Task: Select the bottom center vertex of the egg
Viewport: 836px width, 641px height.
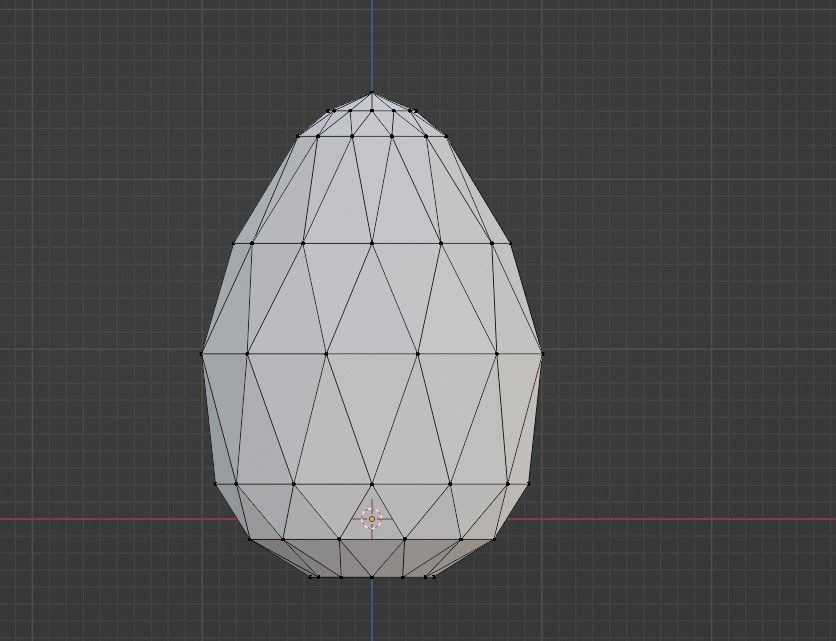Action: [x=372, y=577]
